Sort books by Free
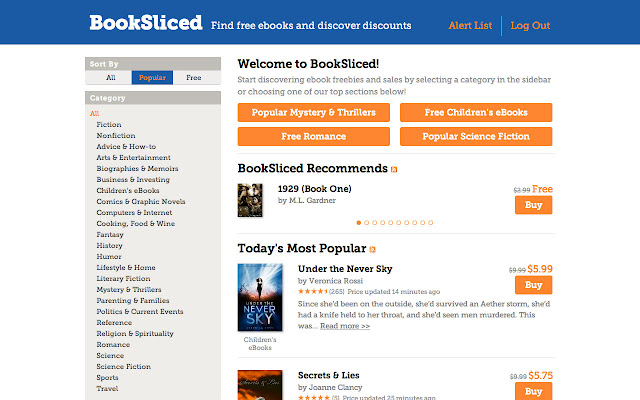Screen dimensions: 640x400 tap(194, 77)
